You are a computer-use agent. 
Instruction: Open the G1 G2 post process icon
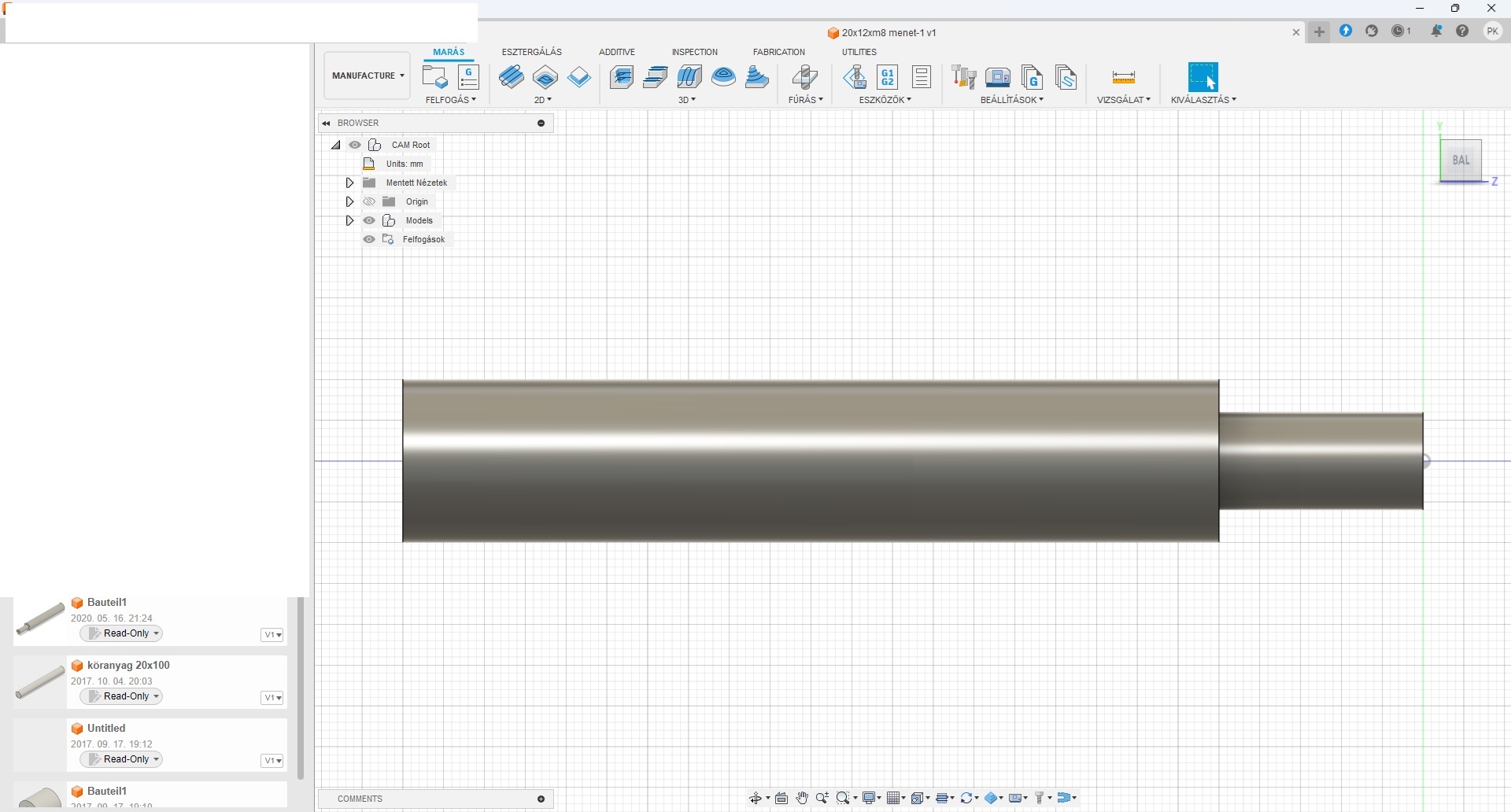(x=888, y=77)
